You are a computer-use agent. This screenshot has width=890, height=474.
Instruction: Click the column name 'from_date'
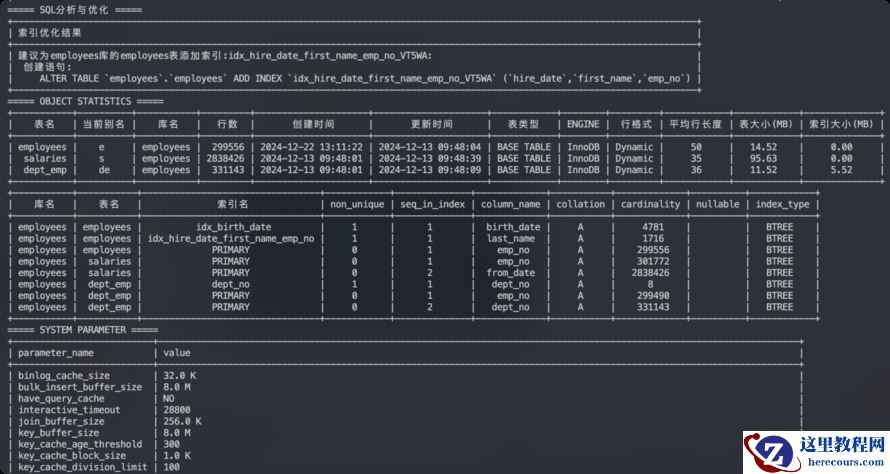point(510,272)
